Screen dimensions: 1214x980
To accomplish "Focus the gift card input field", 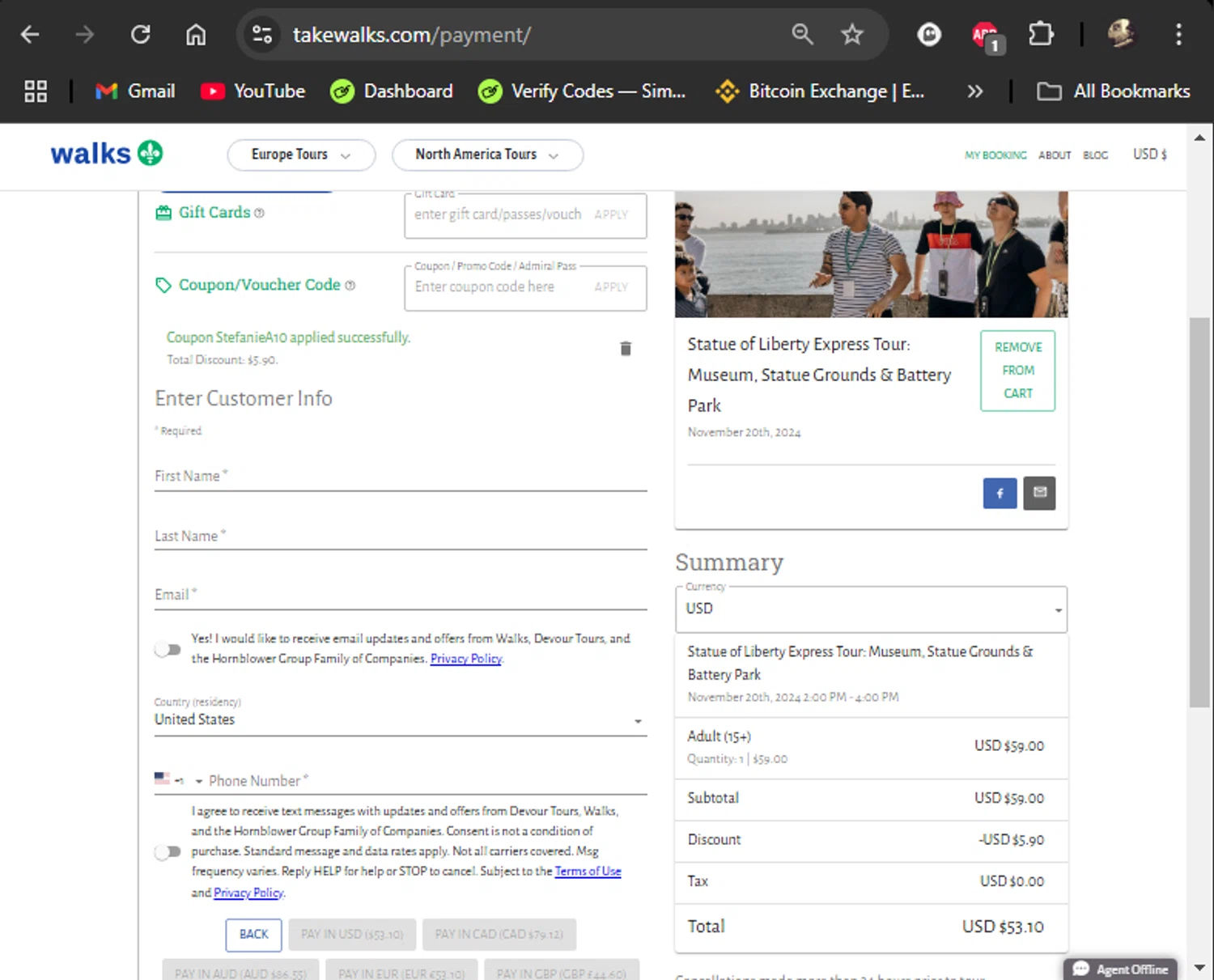I will click(x=498, y=214).
